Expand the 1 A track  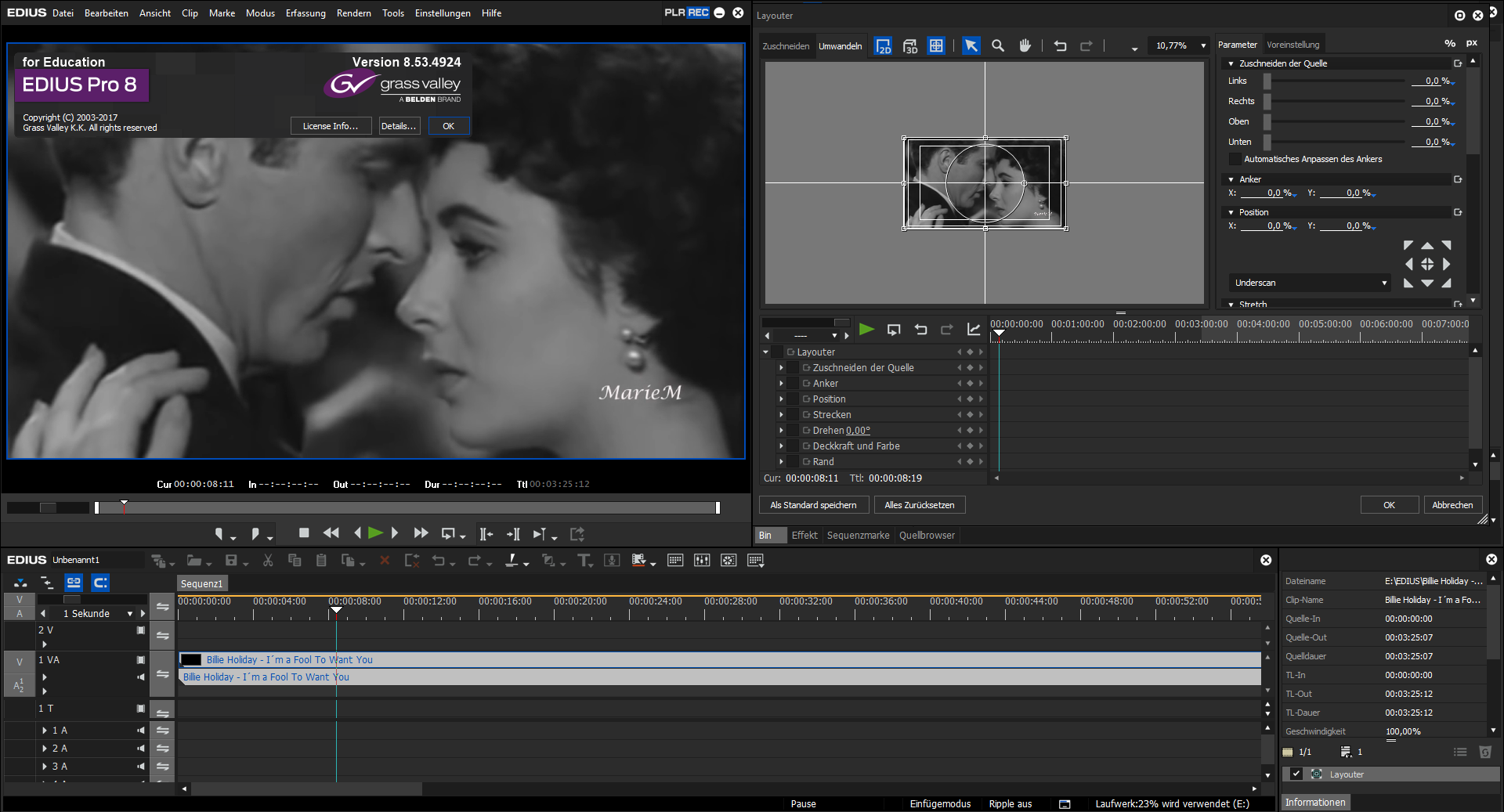click(45, 731)
